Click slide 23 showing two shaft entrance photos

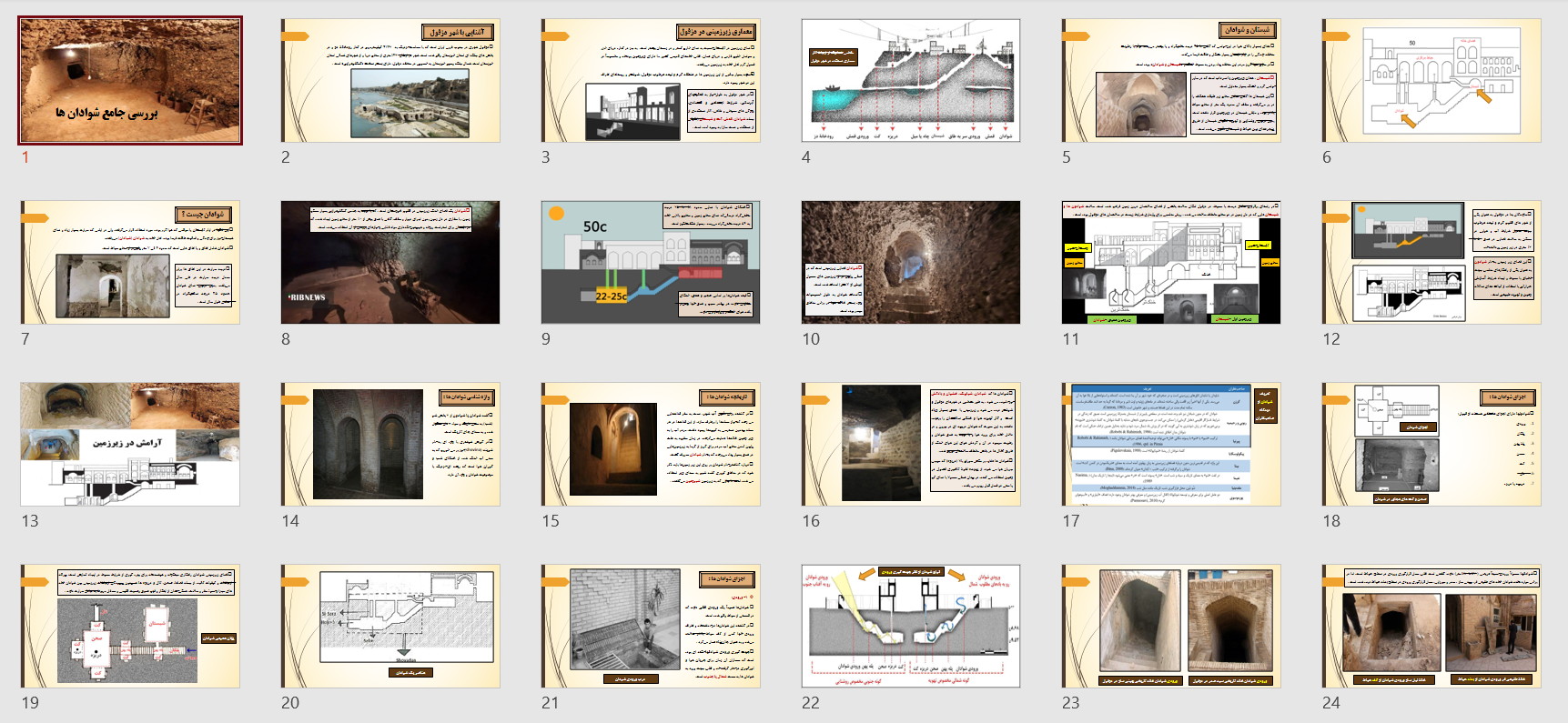[x=1170, y=626]
